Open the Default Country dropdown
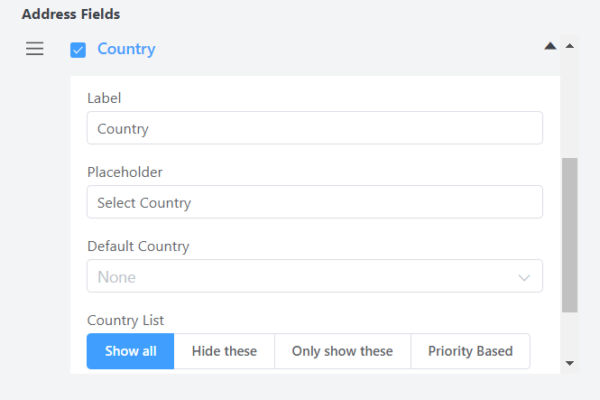Image resolution: width=600 pixels, height=400 pixels. (300, 277)
